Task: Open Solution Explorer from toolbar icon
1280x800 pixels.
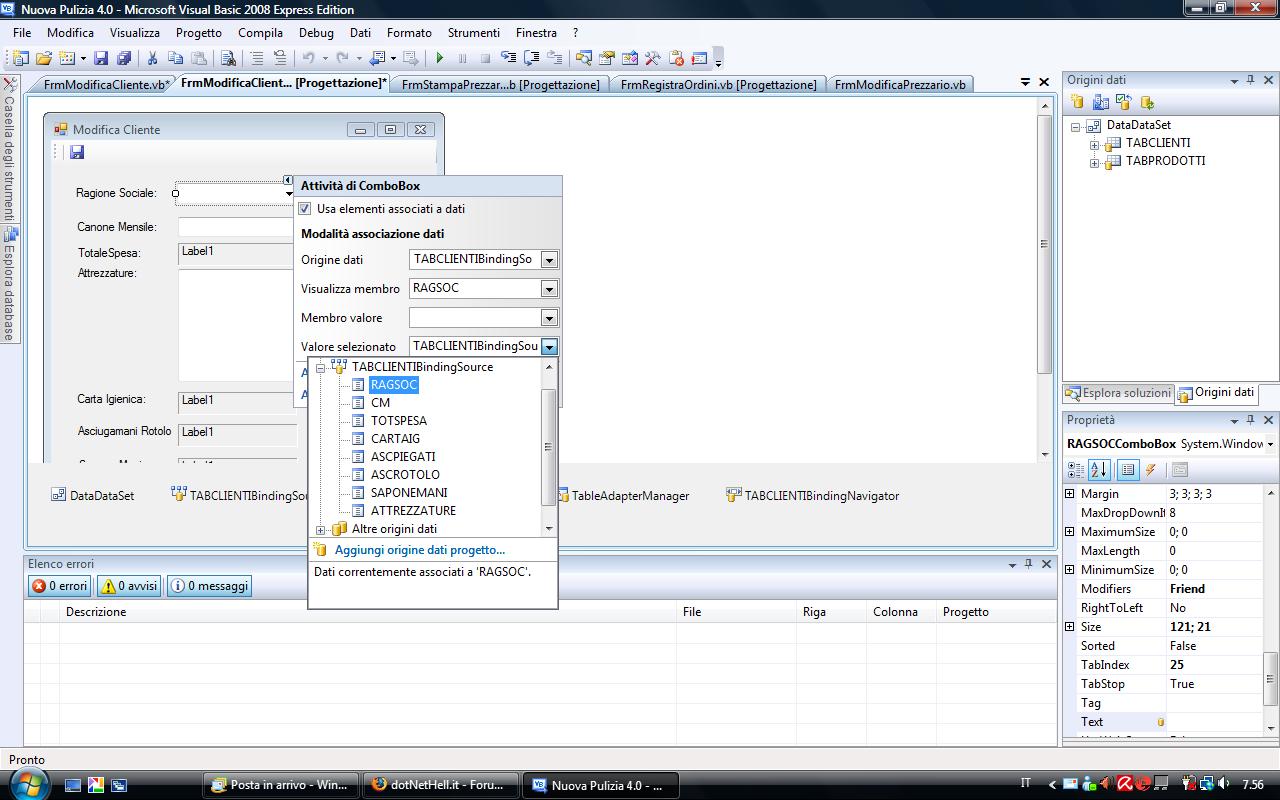Action: pos(583,58)
